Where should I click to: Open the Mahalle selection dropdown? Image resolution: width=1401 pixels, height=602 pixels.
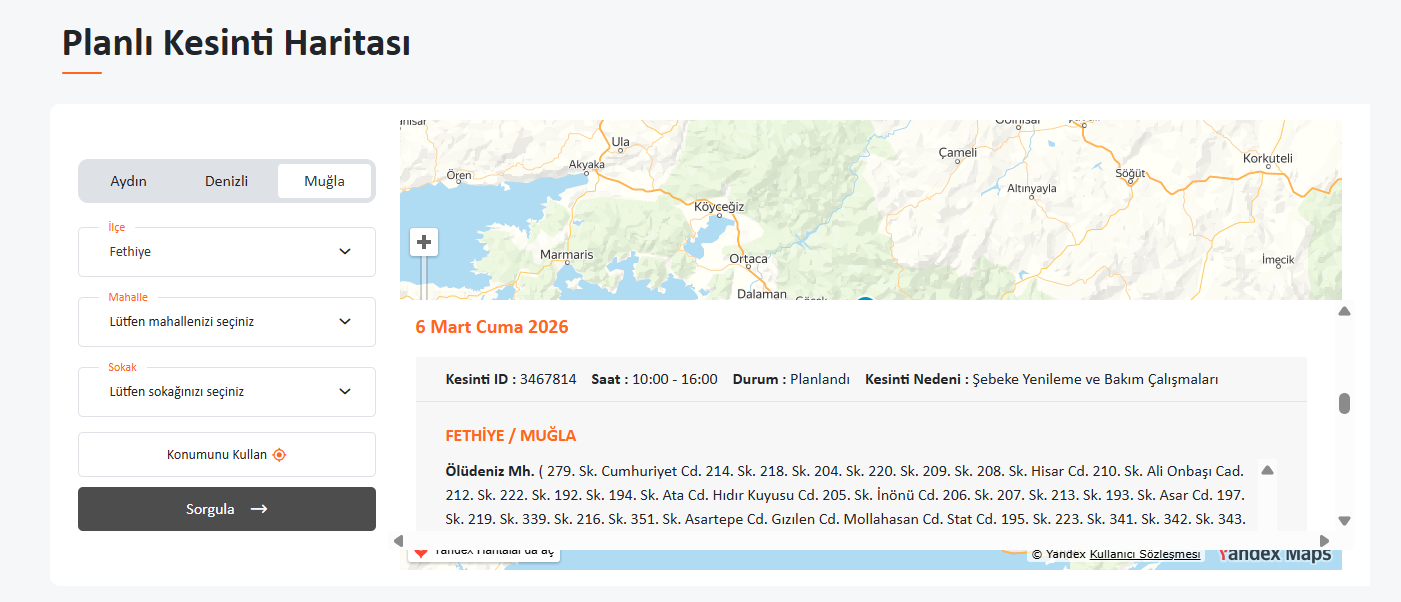pos(227,322)
